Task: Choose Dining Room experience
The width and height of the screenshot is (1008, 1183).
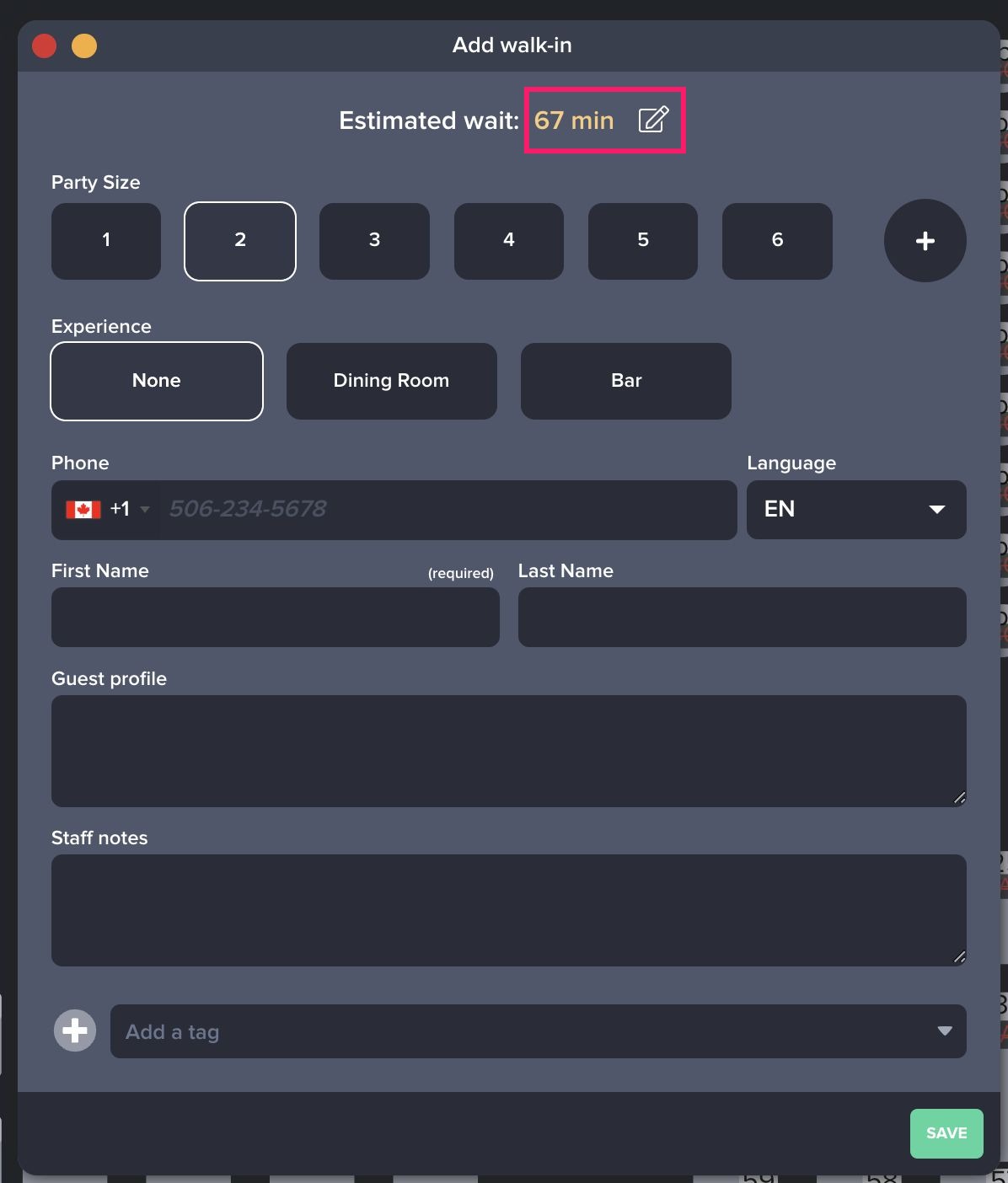Action: [x=391, y=381]
